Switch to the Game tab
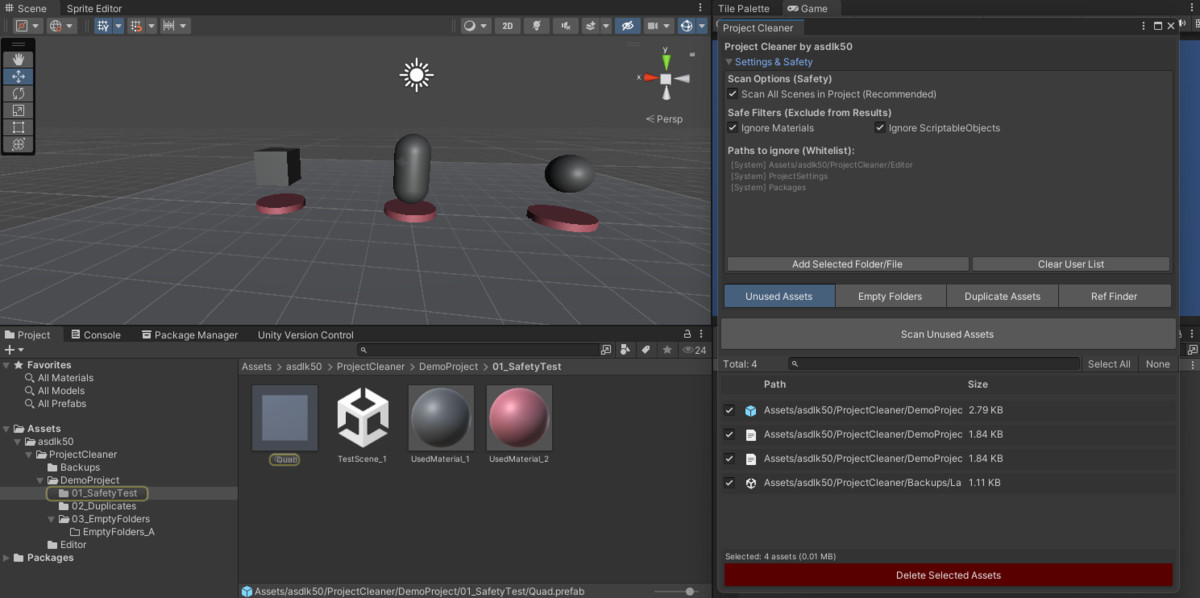 tap(807, 8)
